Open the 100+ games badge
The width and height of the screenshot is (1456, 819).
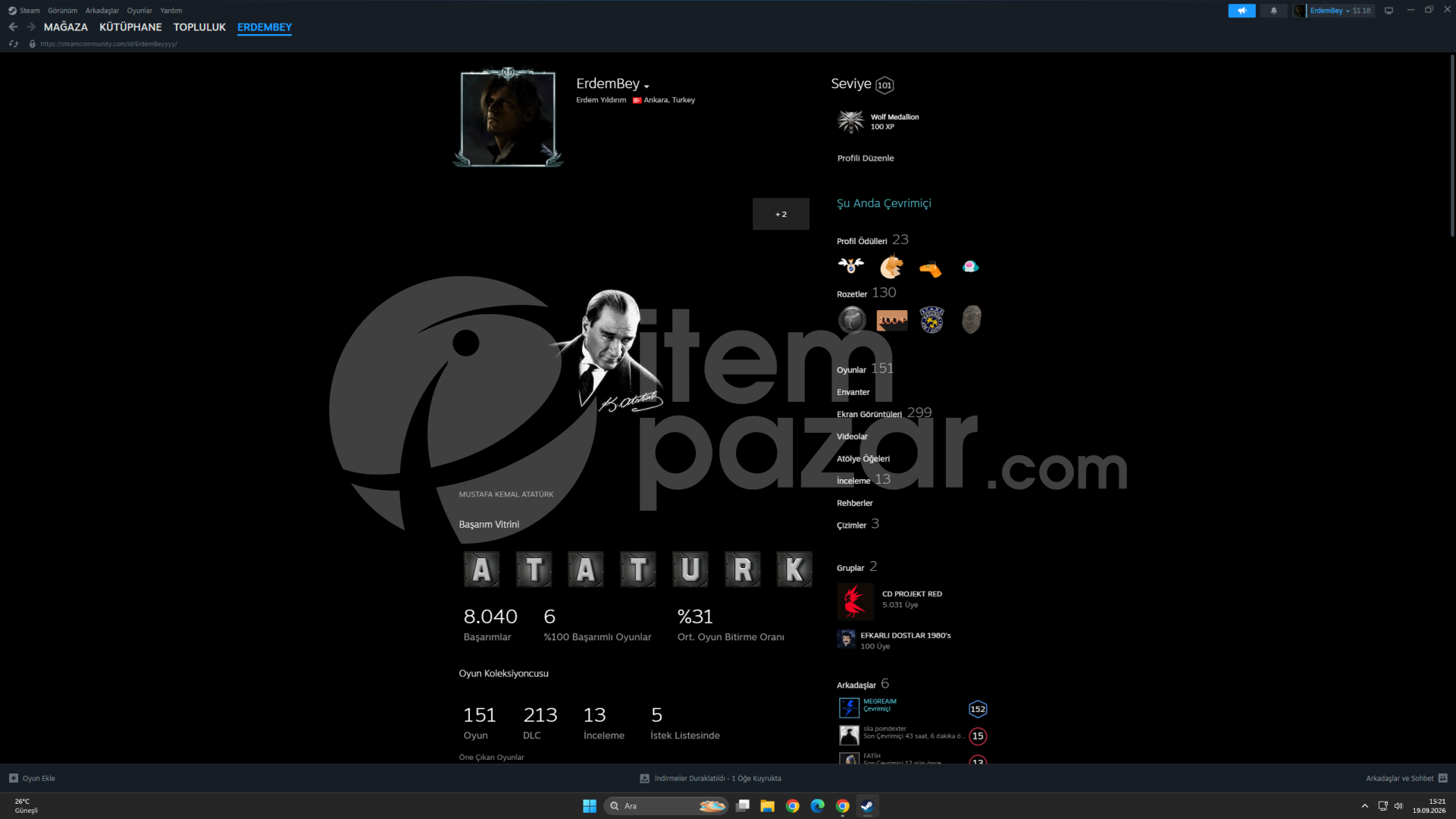[892, 320]
